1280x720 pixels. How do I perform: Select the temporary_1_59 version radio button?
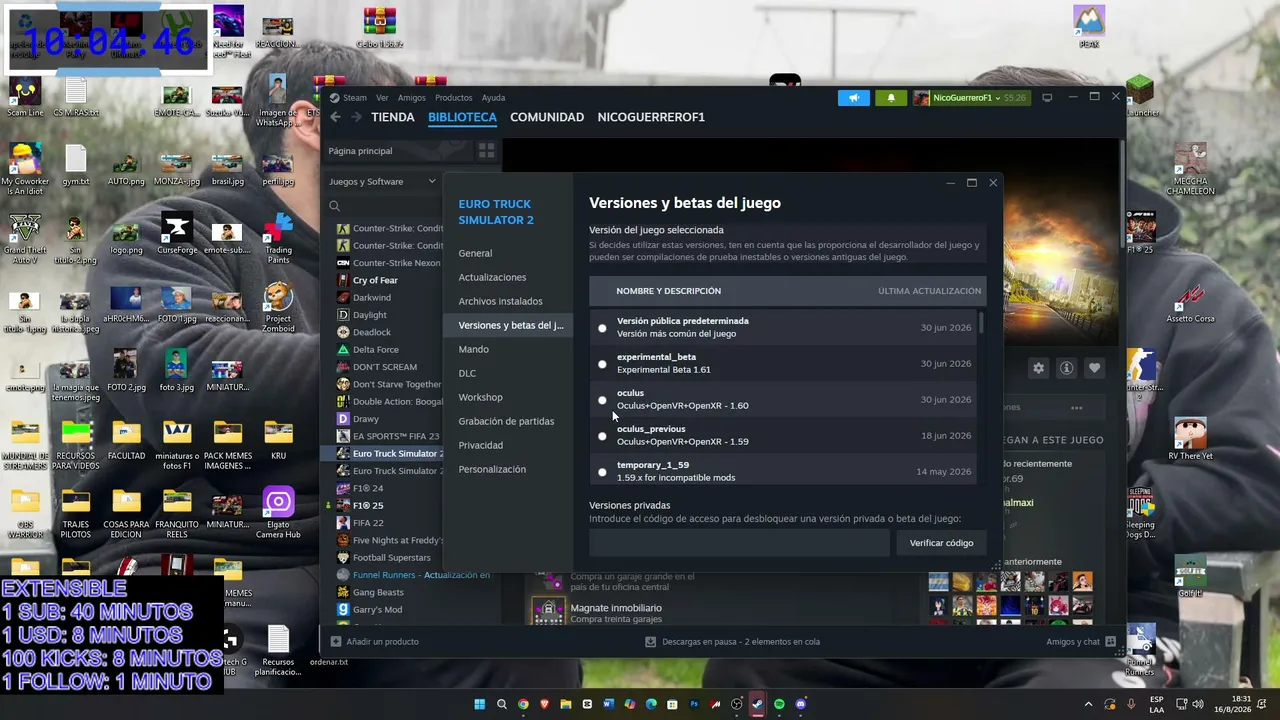point(602,472)
